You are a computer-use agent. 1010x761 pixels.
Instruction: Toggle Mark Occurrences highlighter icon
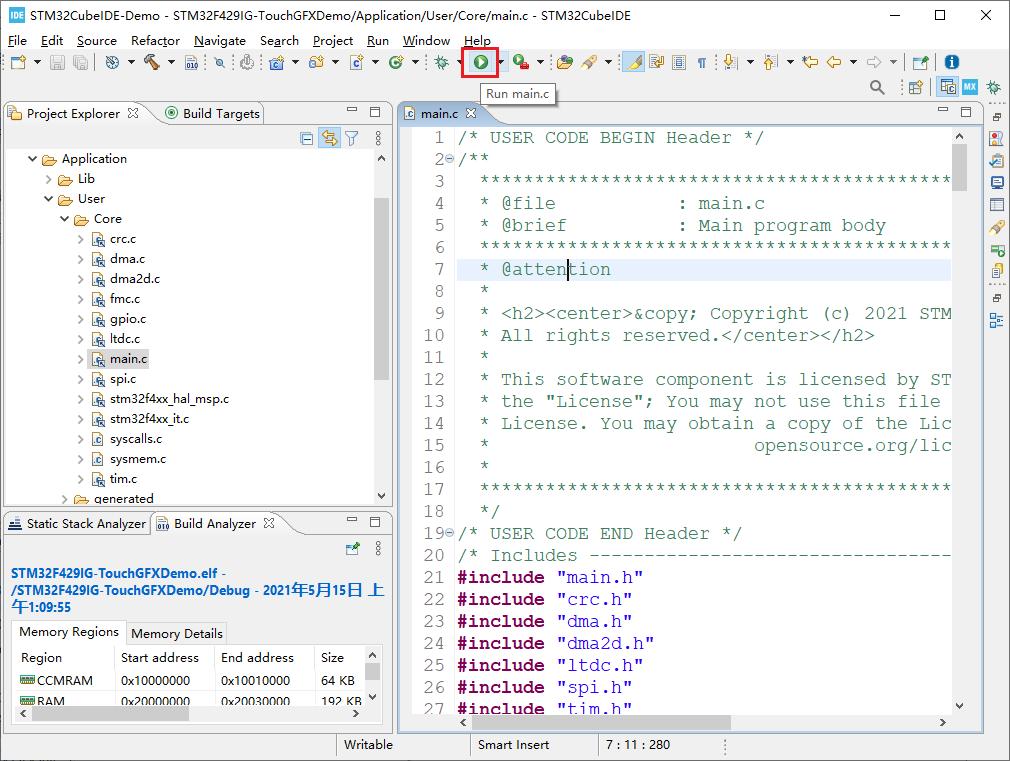coord(633,62)
